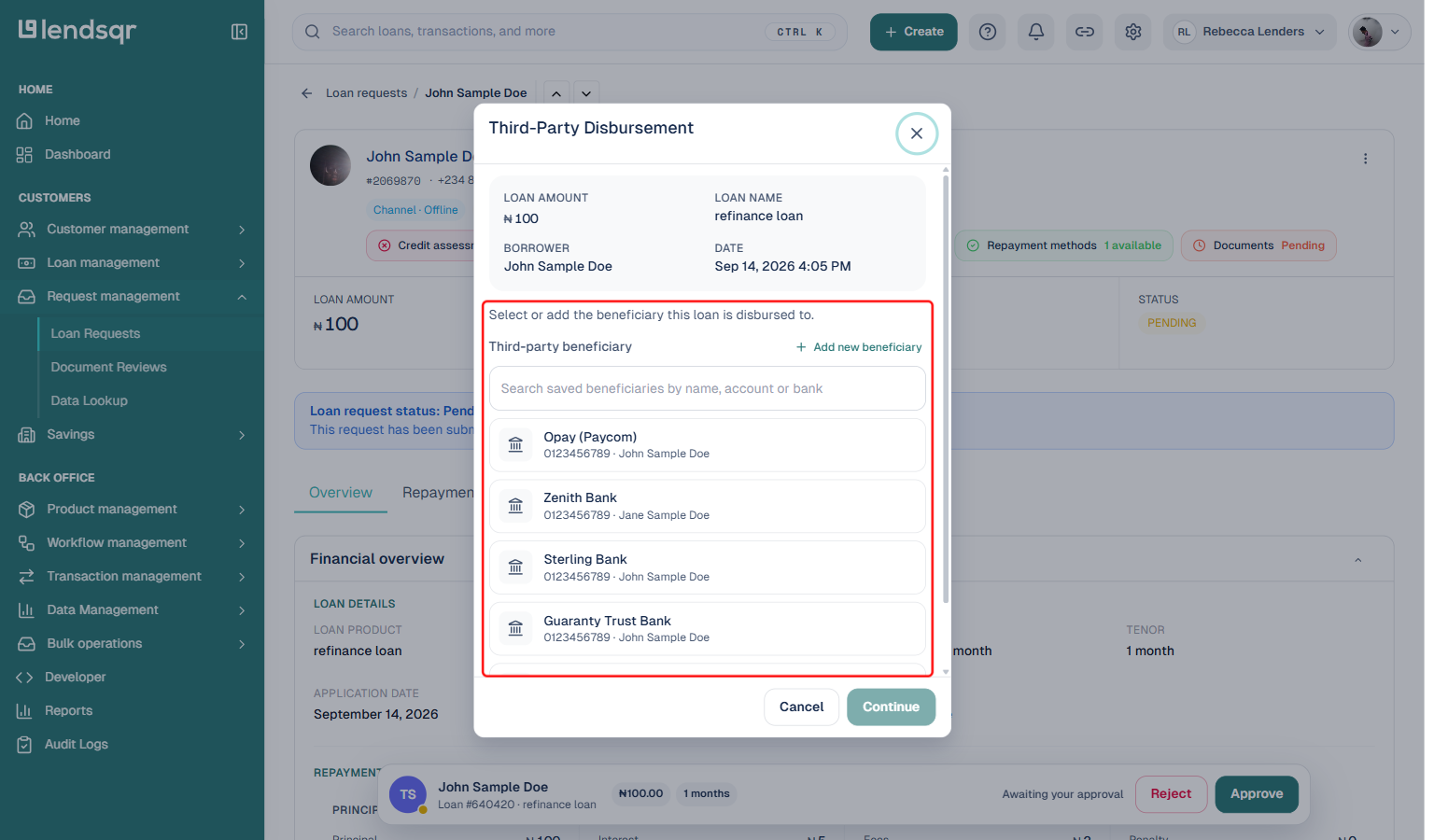The width and height of the screenshot is (1434, 840).
Task: Open settings gear icon
Action: pos(1133,32)
